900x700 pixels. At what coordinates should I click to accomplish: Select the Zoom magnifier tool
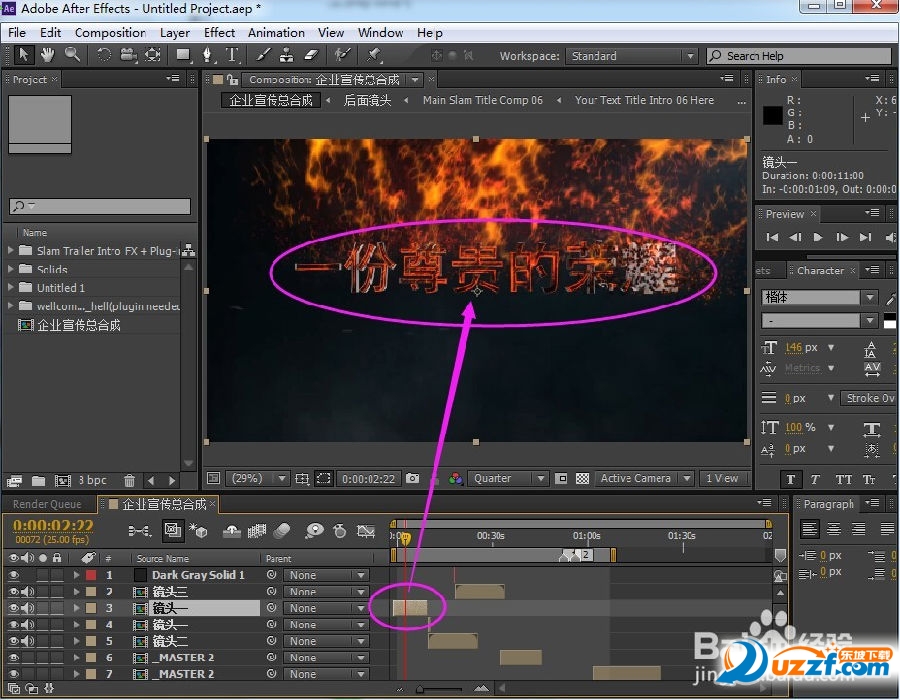coord(72,55)
